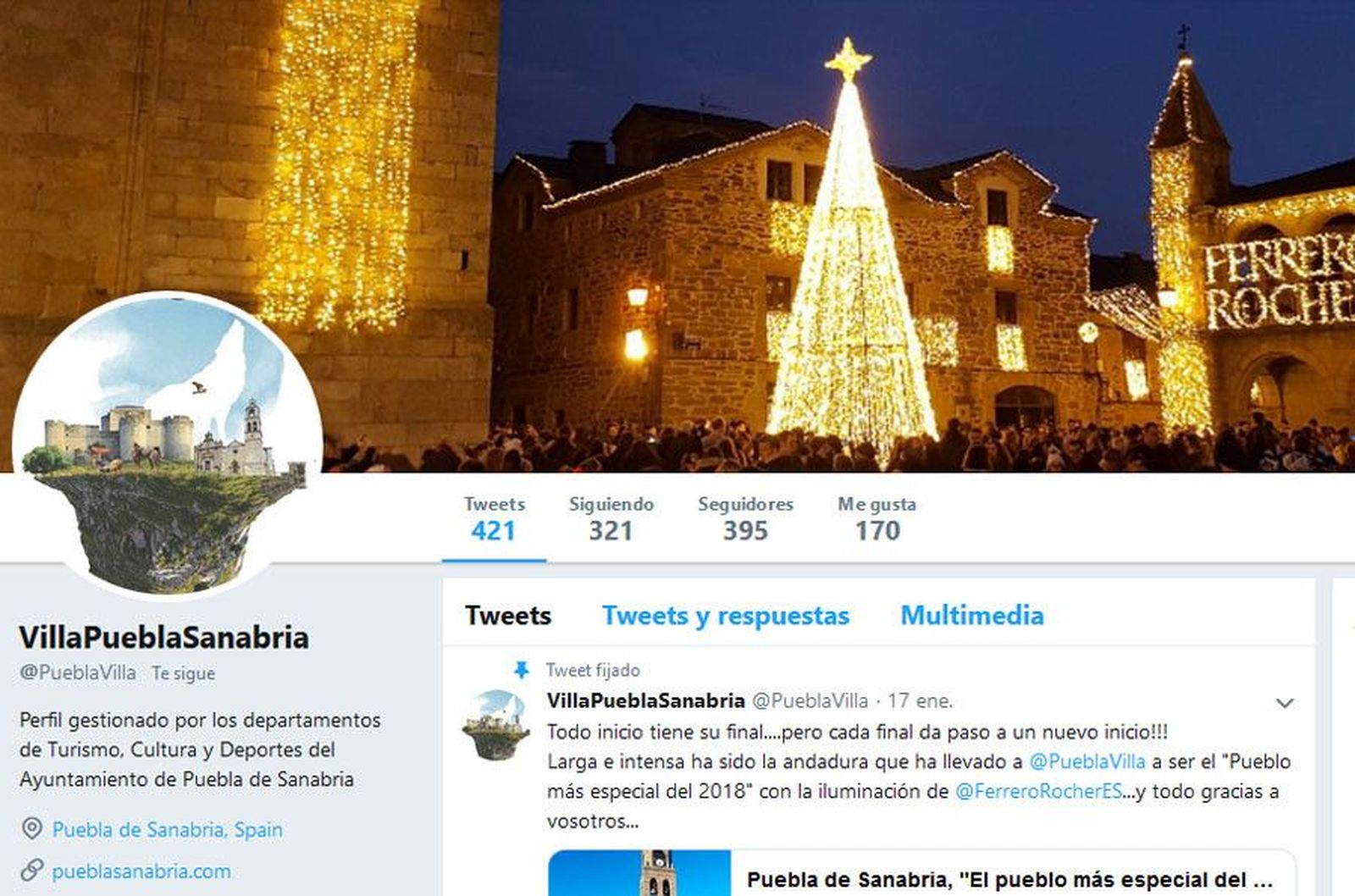Viewport: 1355px width, 896px height.
Task: Click the pinned tweet pin icon
Action: click(522, 671)
